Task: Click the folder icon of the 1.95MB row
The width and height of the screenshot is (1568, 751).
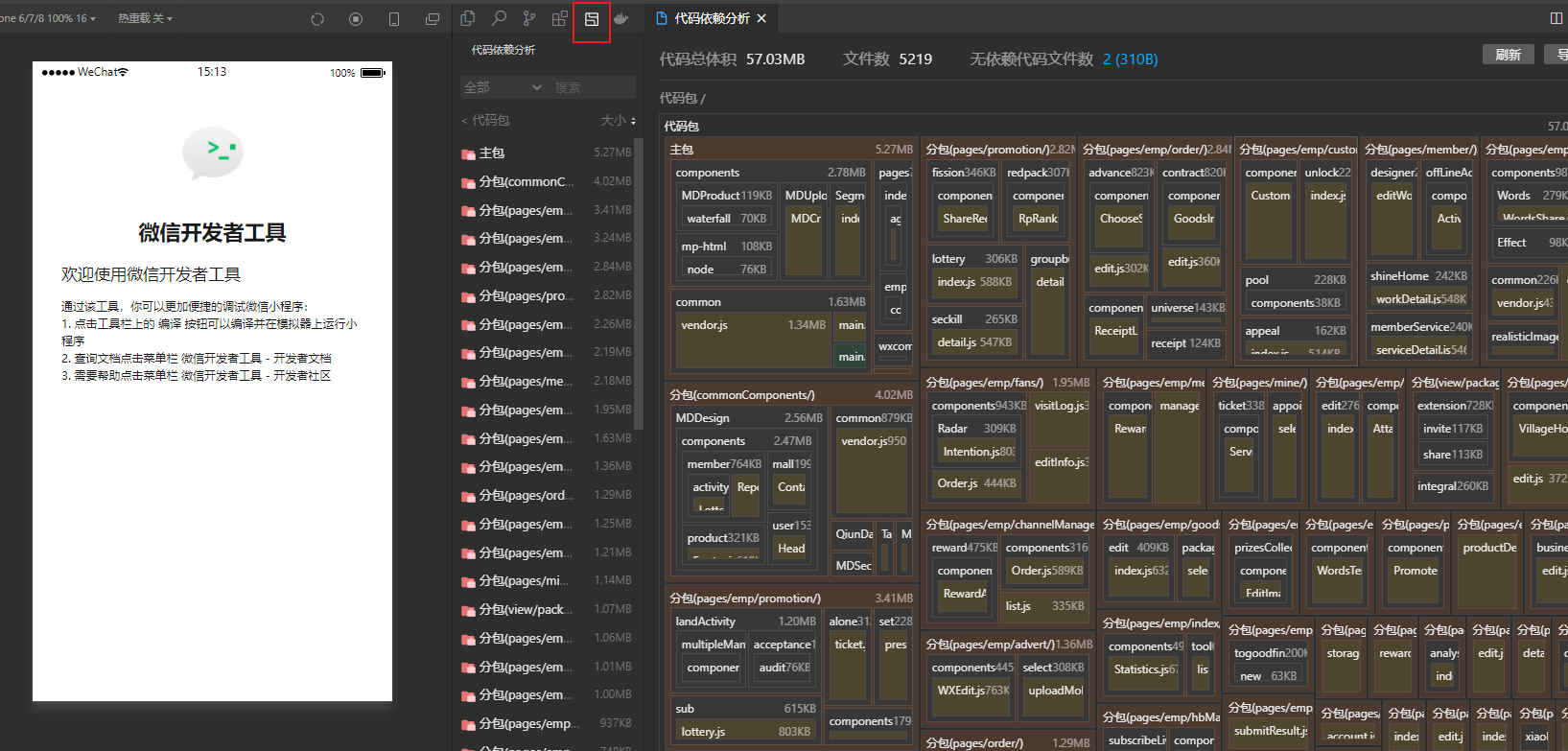Action: pos(469,411)
